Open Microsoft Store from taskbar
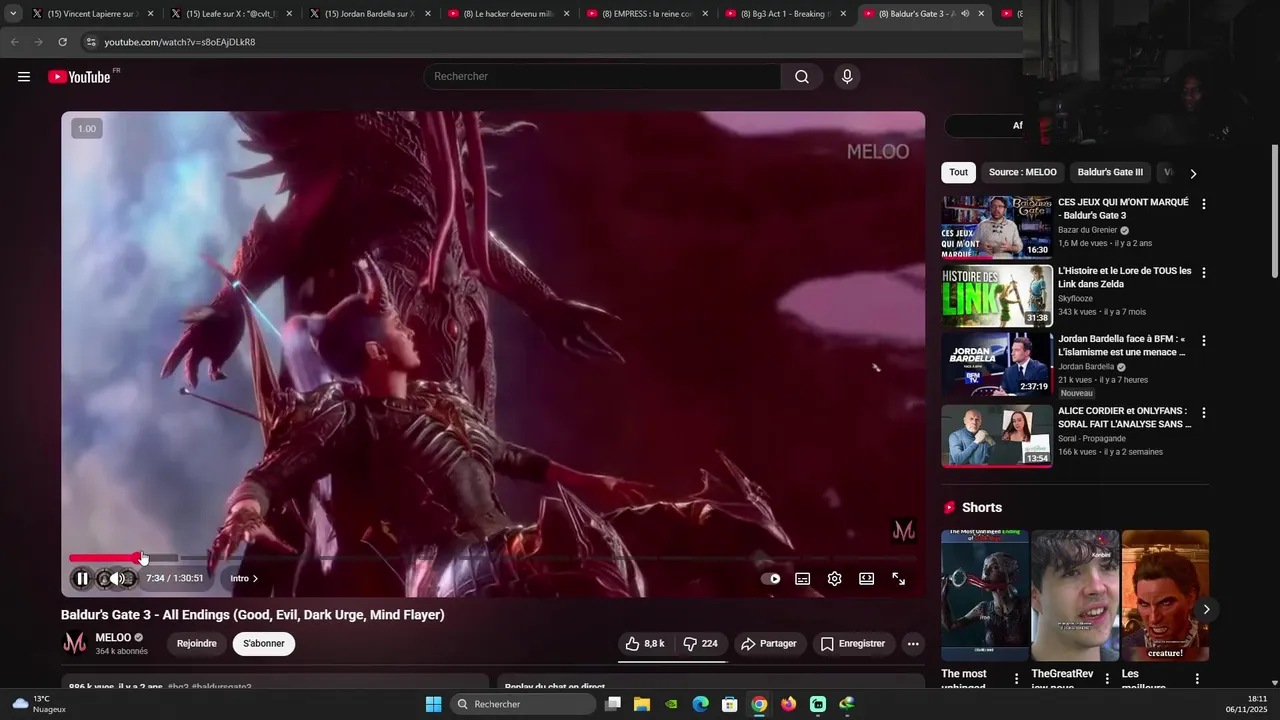 [730, 704]
